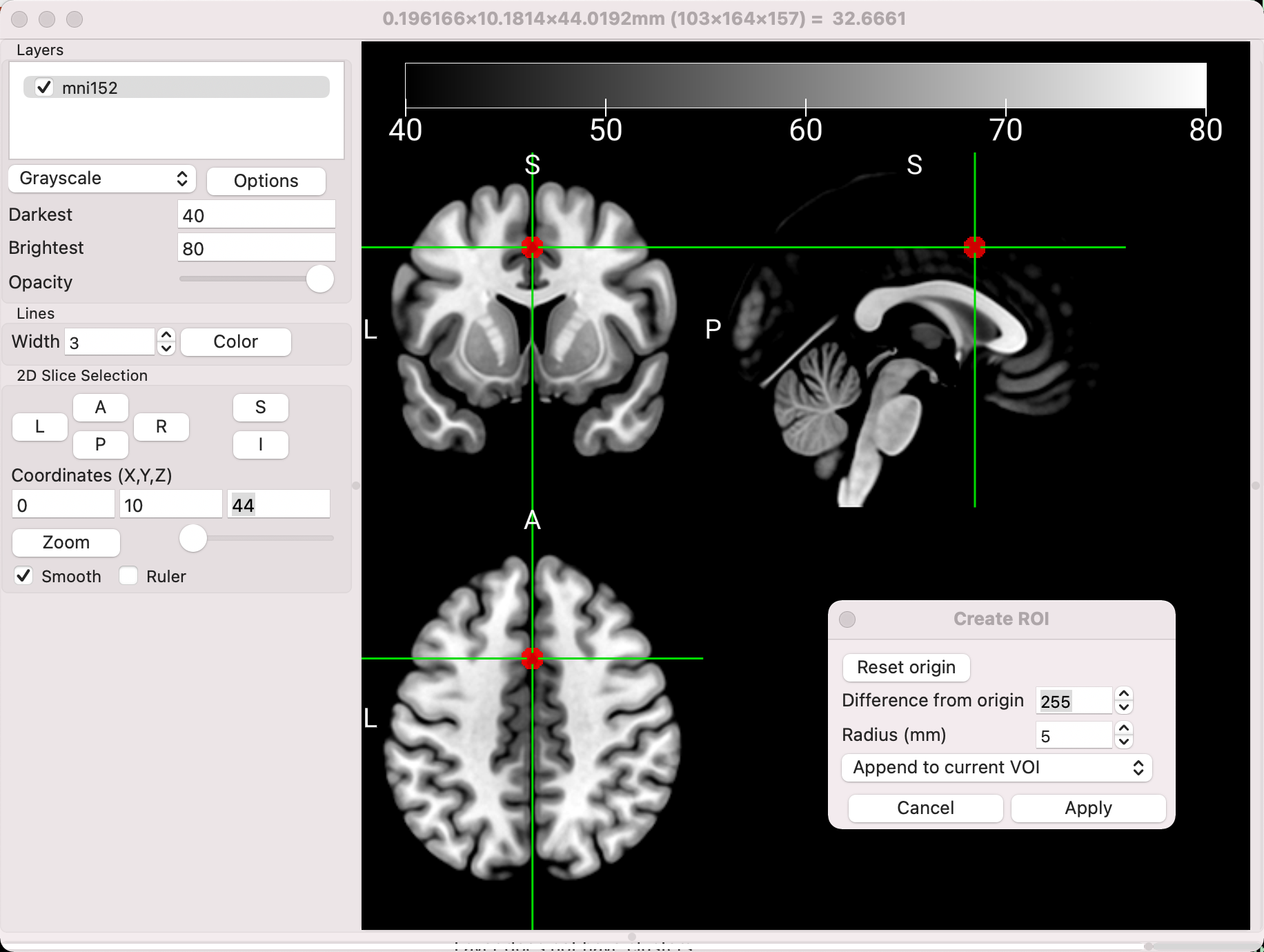The image size is (1264, 952).
Task: Click the Zoom button
Action: (x=66, y=542)
